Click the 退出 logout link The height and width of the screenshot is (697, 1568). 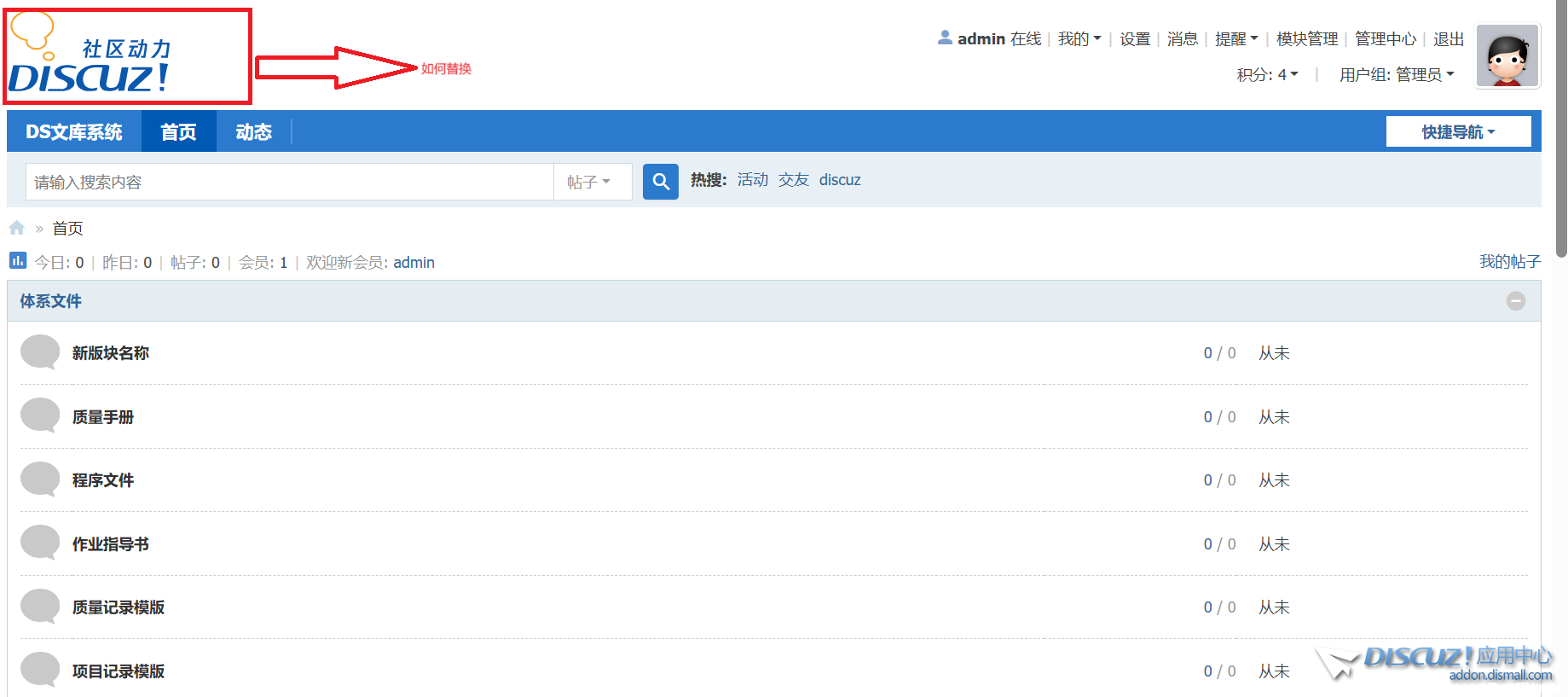click(x=1448, y=39)
